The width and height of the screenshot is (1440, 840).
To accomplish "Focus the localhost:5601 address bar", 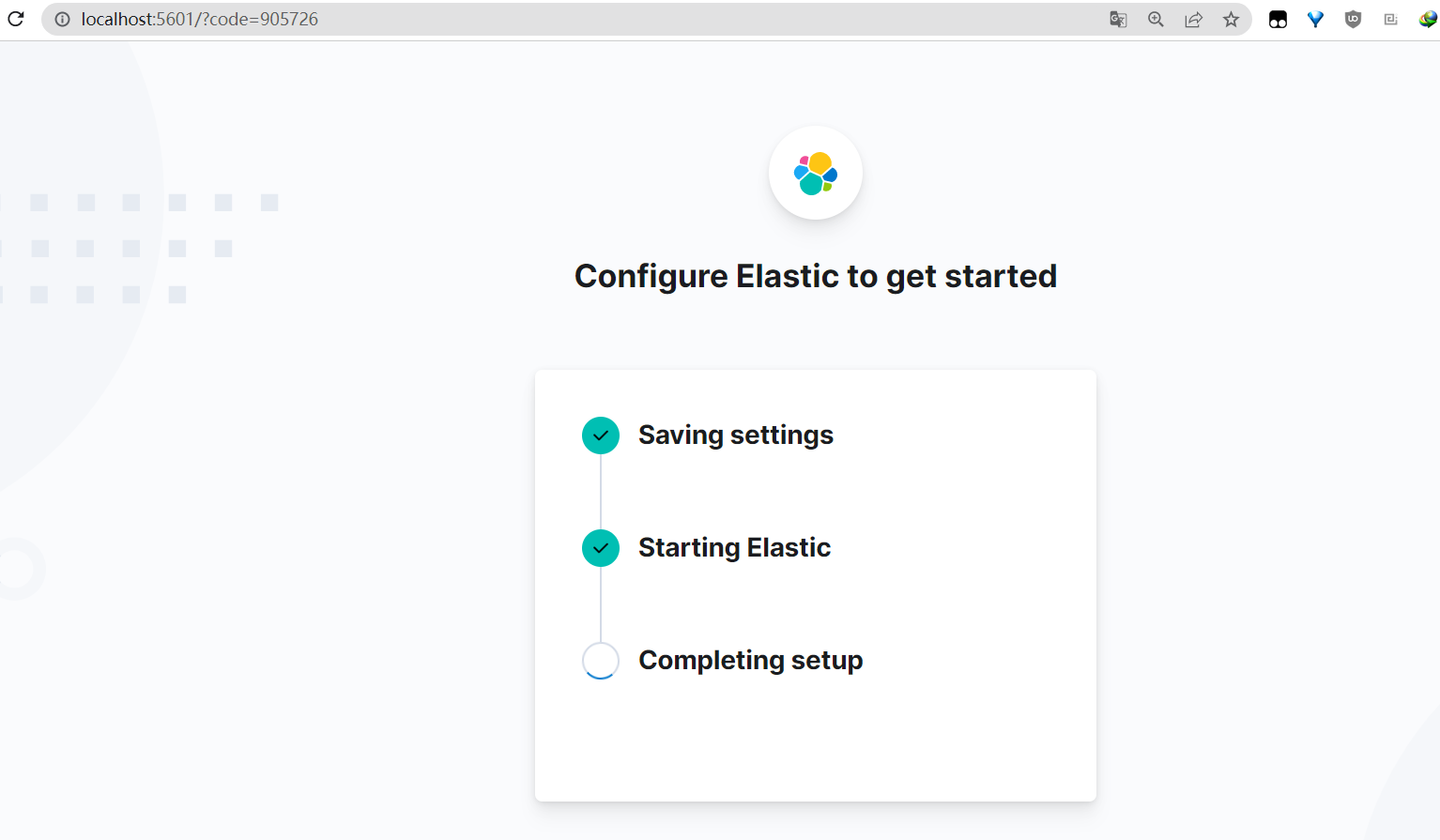I will (x=563, y=20).
